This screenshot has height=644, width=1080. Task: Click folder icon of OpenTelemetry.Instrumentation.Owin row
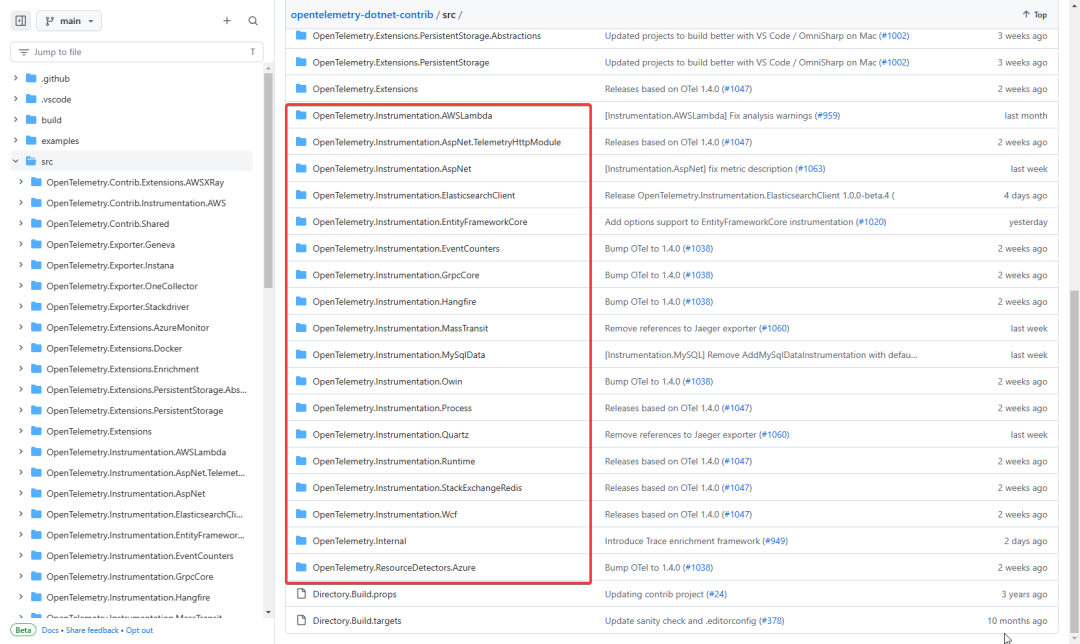click(301, 381)
